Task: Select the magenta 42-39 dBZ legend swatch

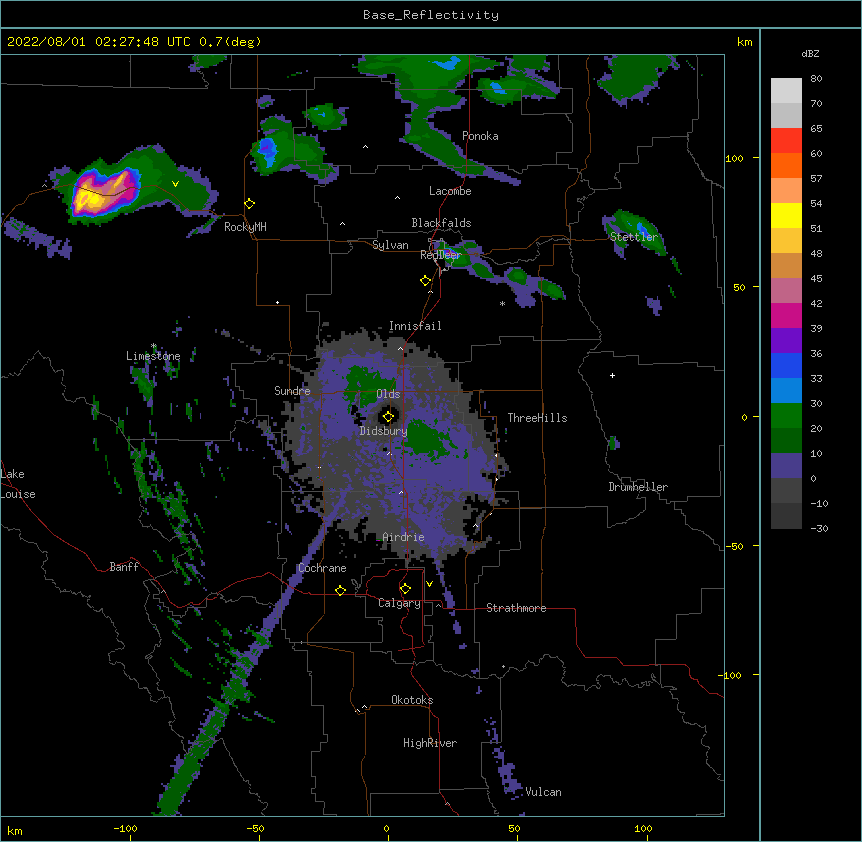Action: pyautogui.click(x=786, y=315)
